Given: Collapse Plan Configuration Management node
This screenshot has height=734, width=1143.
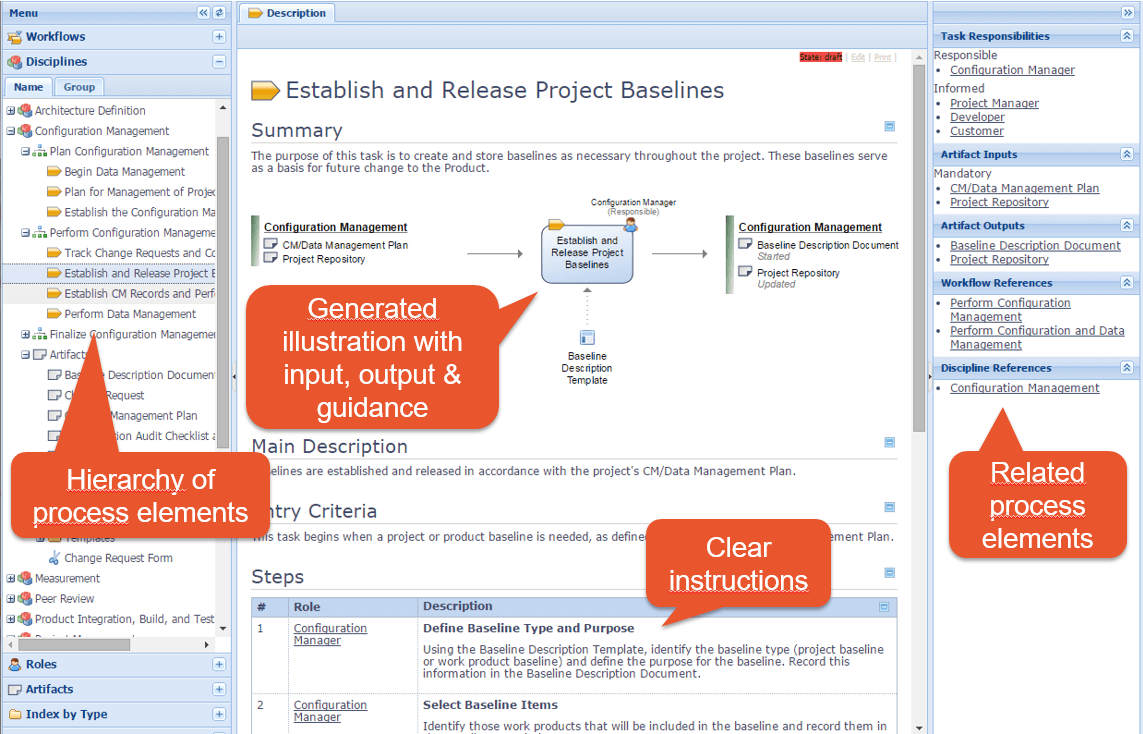Looking at the screenshot, I should pyautogui.click(x=25, y=152).
